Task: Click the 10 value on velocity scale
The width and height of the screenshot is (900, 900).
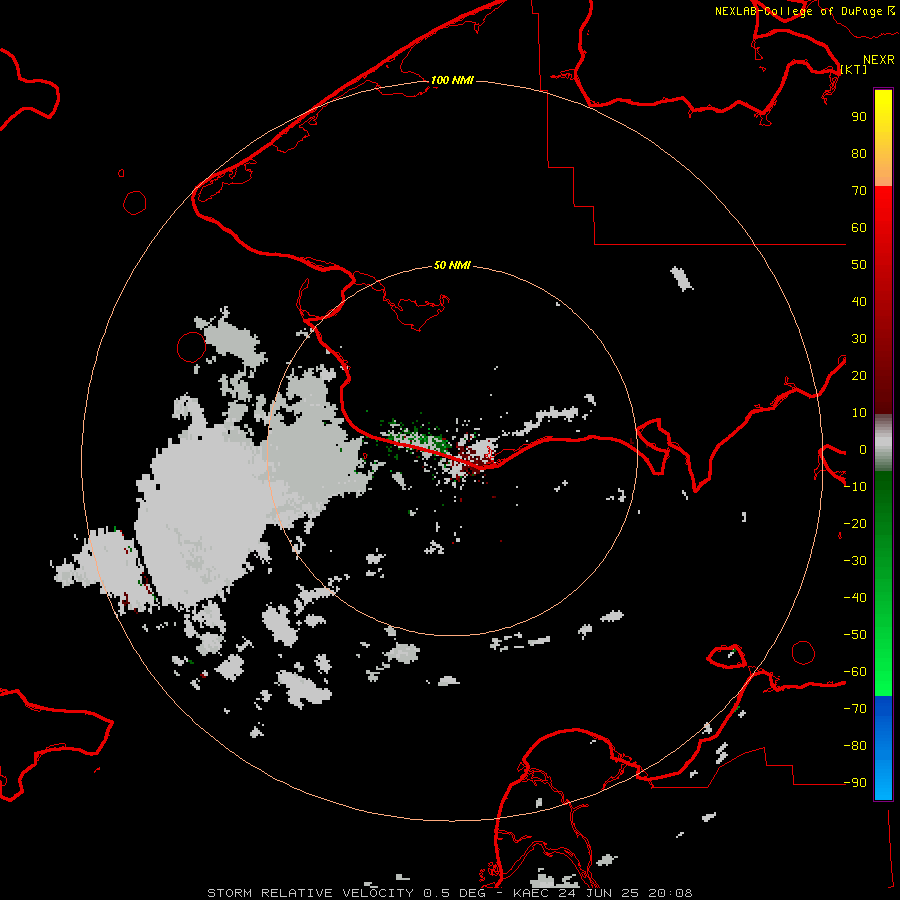Action: [x=859, y=413]
